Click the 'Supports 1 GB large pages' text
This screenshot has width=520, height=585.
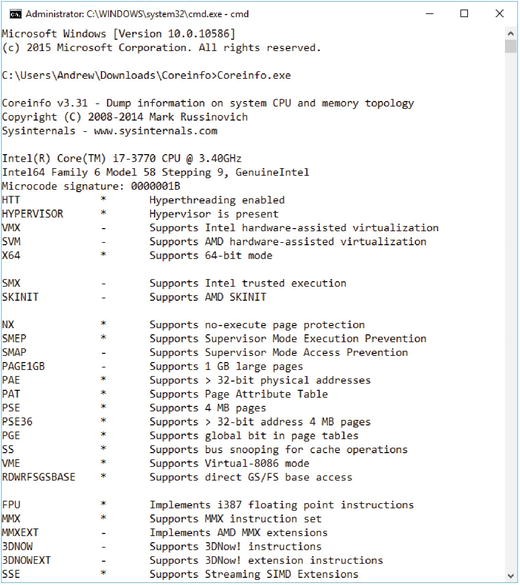[x=226, y=366]
